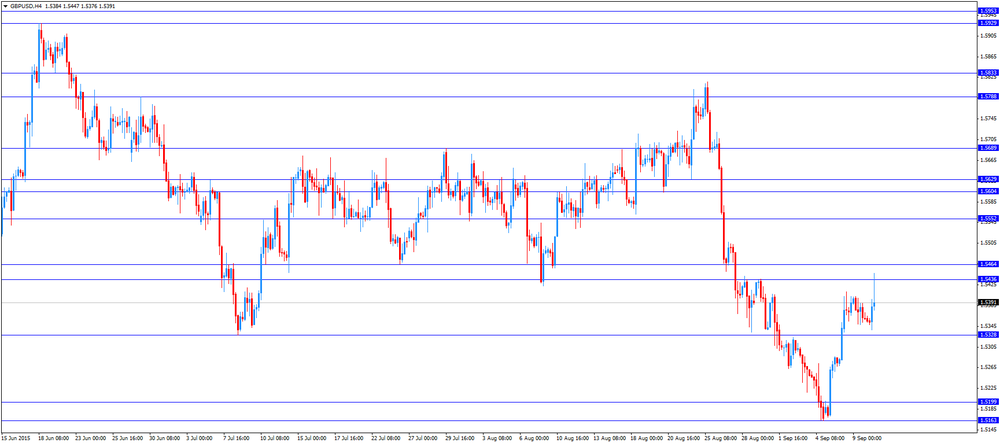Click the 3 Jul 00:00 time label
1000x443 pixels.
click(x=200, y=439)
